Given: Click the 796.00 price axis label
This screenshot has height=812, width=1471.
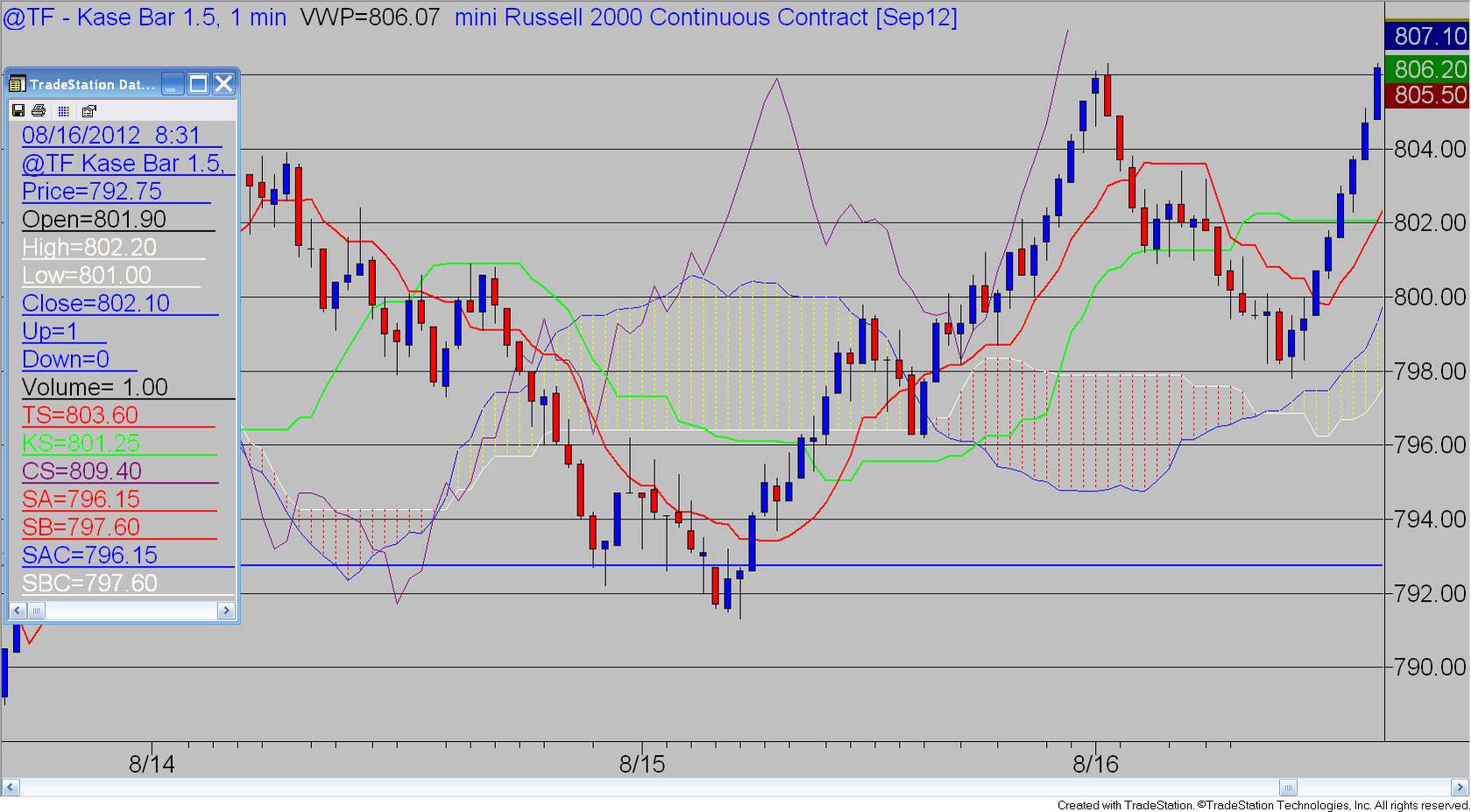Looking at the screenshot, I should click(x=1431, y=445).
